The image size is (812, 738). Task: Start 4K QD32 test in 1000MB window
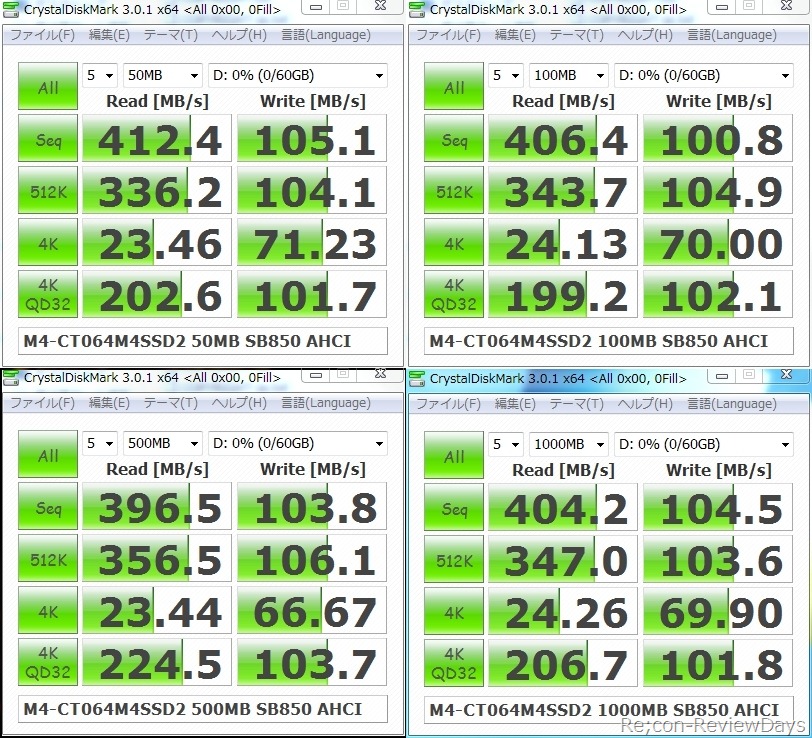(454, 663)
